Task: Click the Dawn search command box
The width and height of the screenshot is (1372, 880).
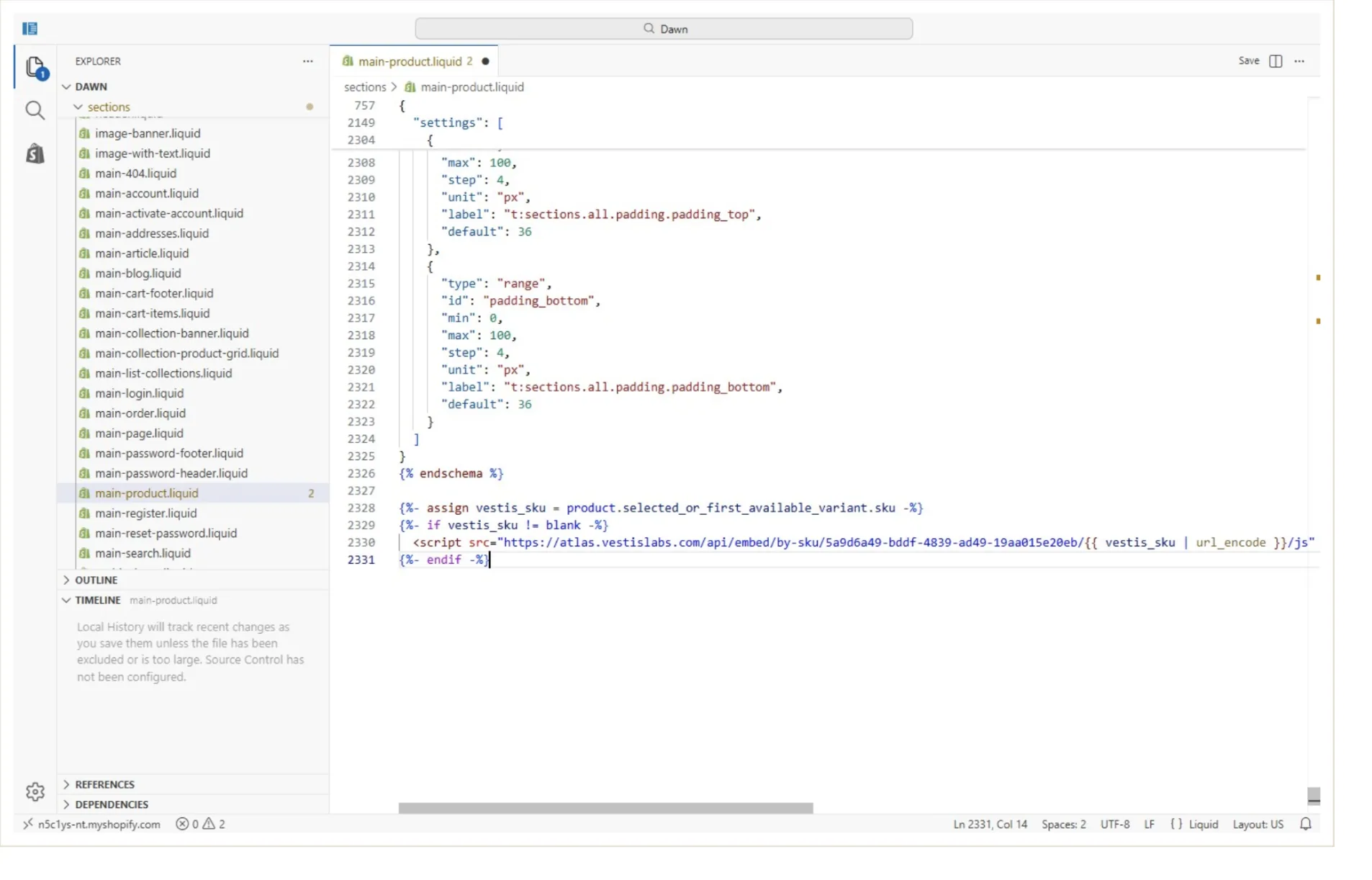Action: click(664, 29)
